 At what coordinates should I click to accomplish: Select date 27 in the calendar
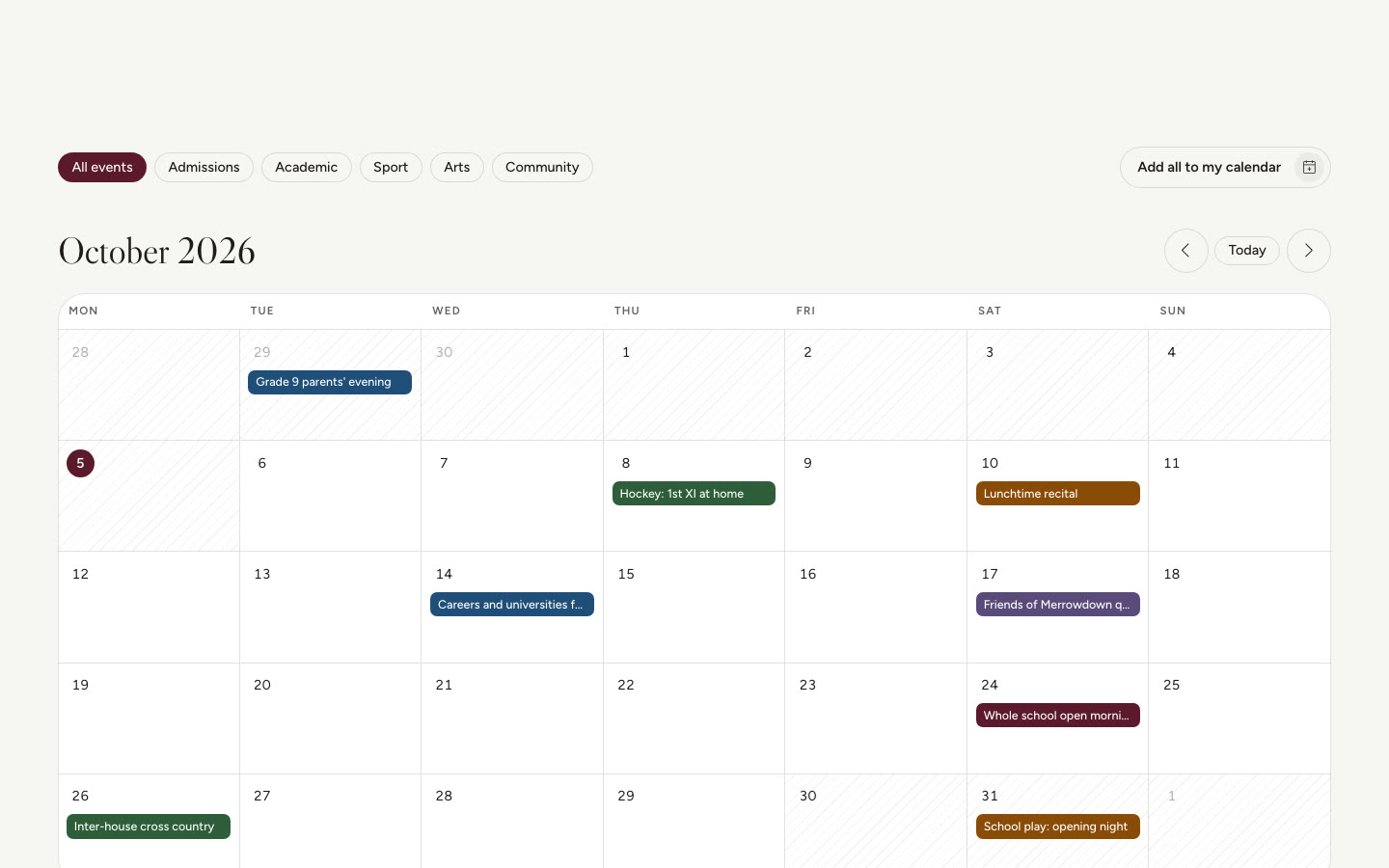[x=262, y=797]
